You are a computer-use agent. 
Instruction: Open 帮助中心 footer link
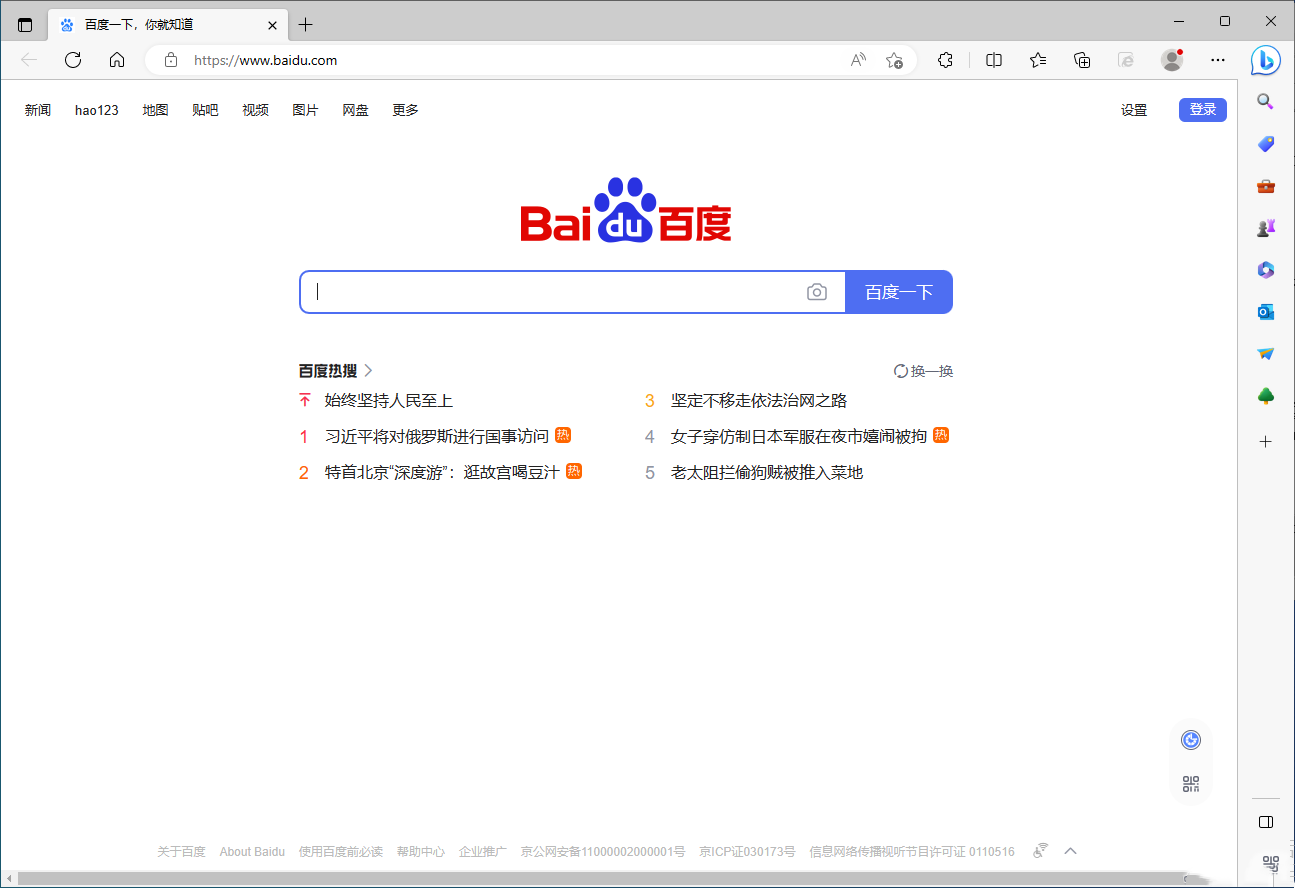[421, 852]
